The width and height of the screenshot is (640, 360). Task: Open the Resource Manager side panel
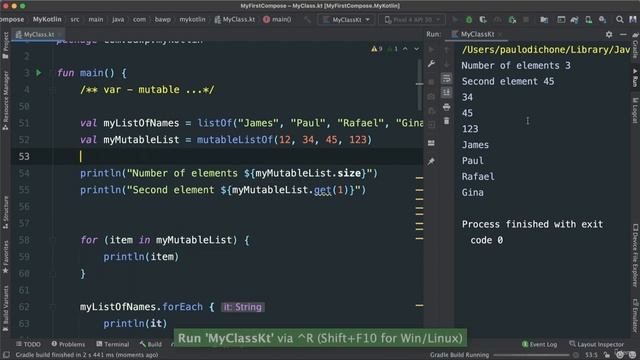coord(5,100)
